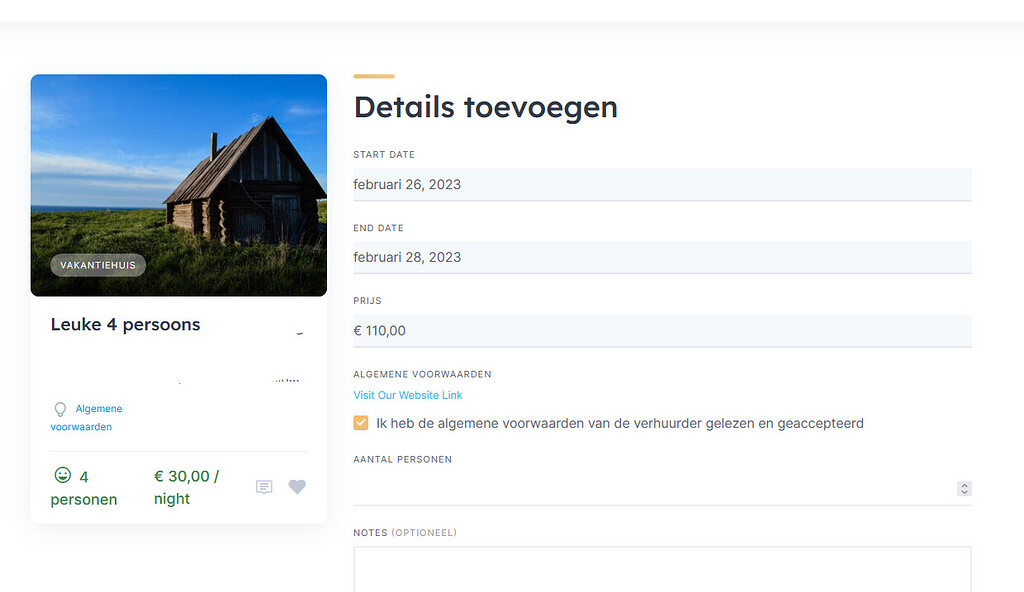Decrease Aantal Personen with the down arrow
The image size is (1024, 592).
(x=964, y=492)
